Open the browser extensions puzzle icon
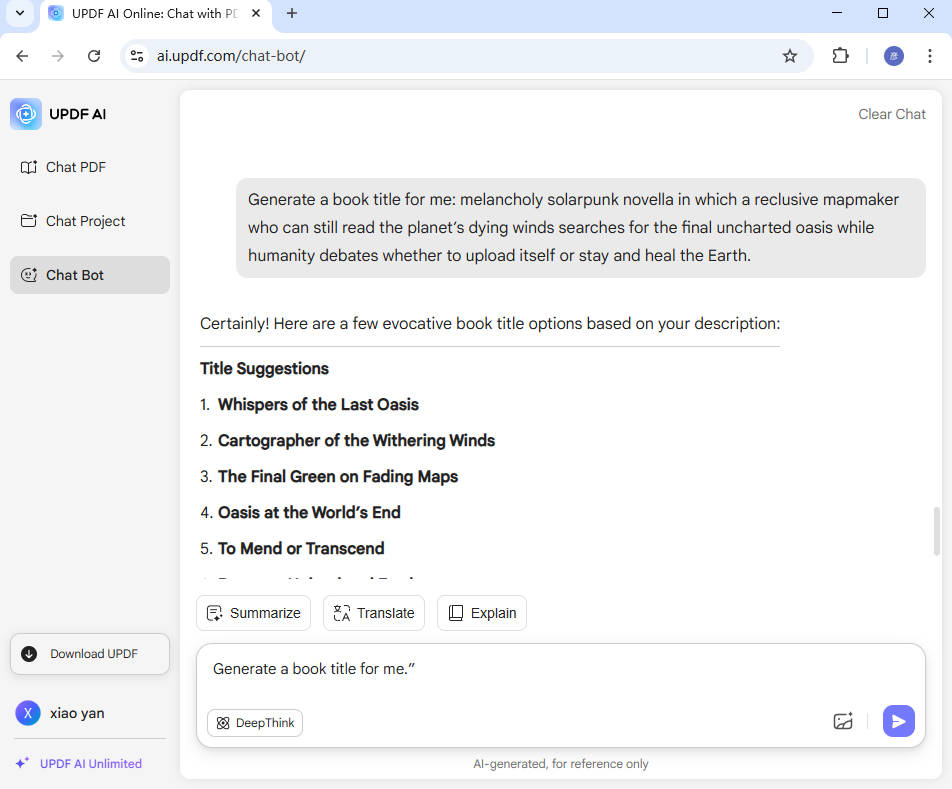The height and width of the screenshot is (789, 952). coord(840,56)
